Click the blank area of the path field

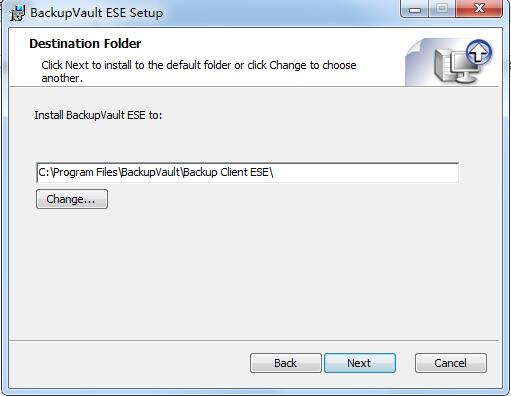365,172
